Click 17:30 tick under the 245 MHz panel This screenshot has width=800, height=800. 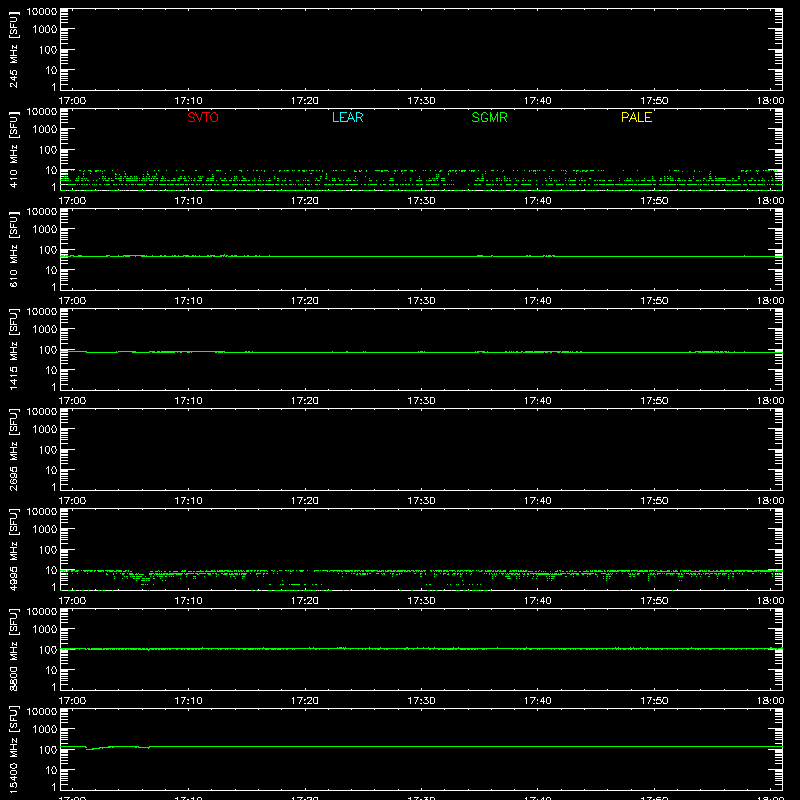click(421, 101)
